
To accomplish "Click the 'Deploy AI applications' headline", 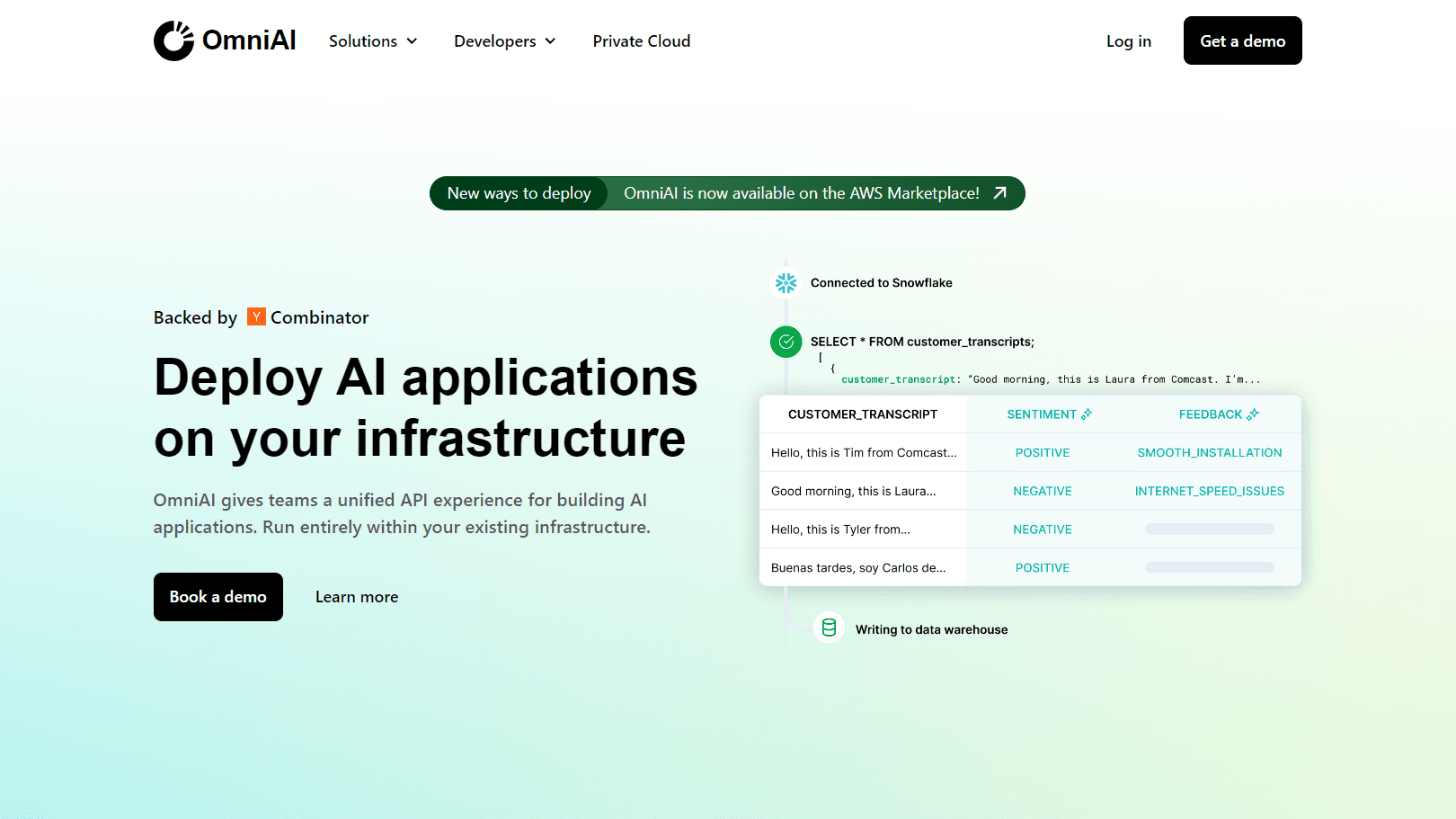I will click(426, 378).
